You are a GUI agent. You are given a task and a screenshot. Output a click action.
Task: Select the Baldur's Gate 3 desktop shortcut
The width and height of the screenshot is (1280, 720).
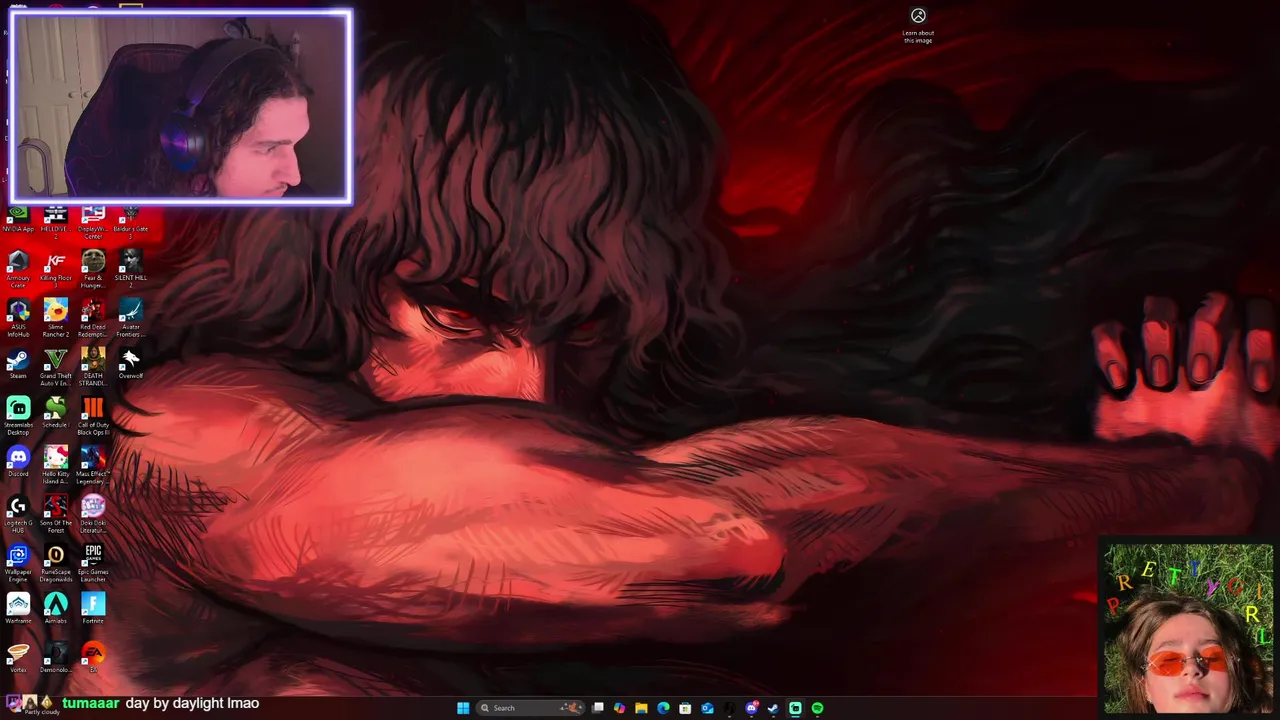[x=130, y=221]
